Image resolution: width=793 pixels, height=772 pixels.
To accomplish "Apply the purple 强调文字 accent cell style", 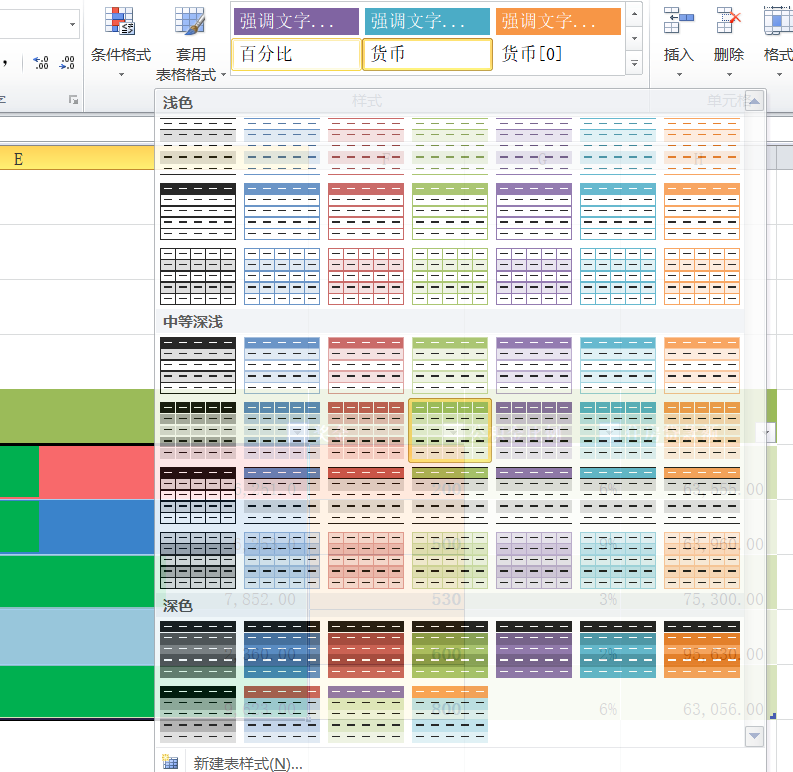I will (x=296, y=20).
